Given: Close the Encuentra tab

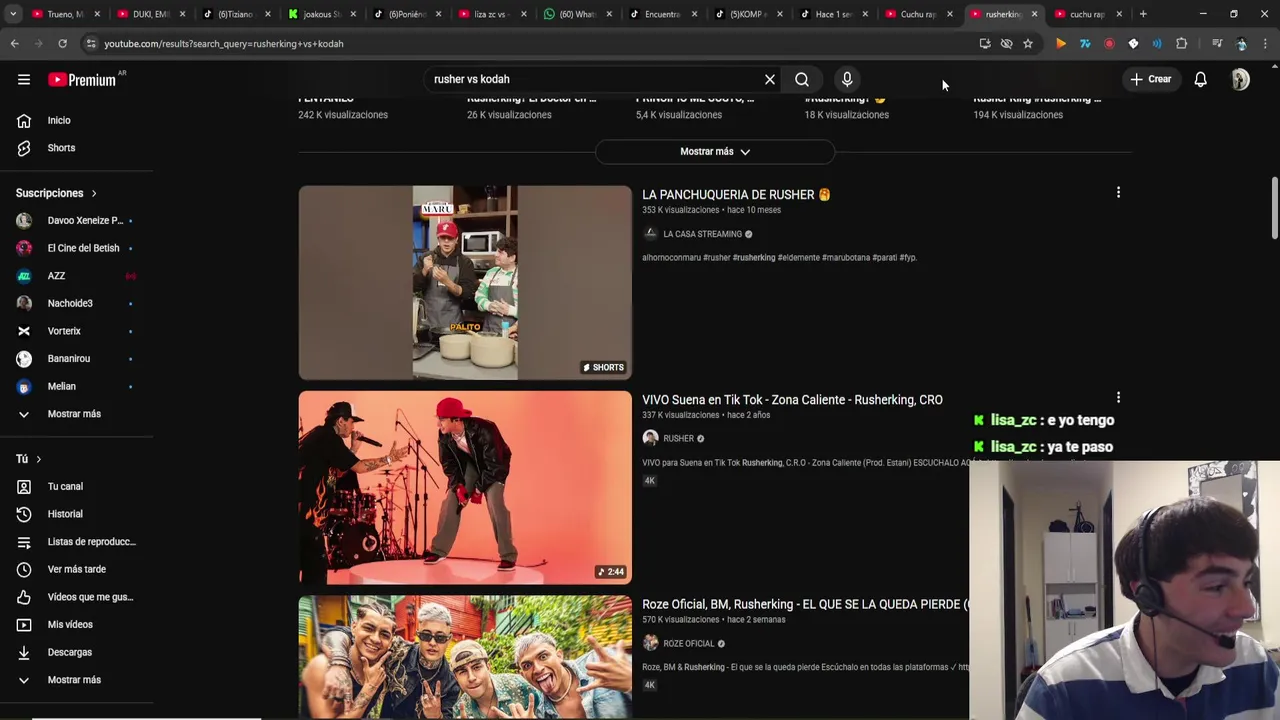Looking at the screenshot, I should click(x=694, y=14).
